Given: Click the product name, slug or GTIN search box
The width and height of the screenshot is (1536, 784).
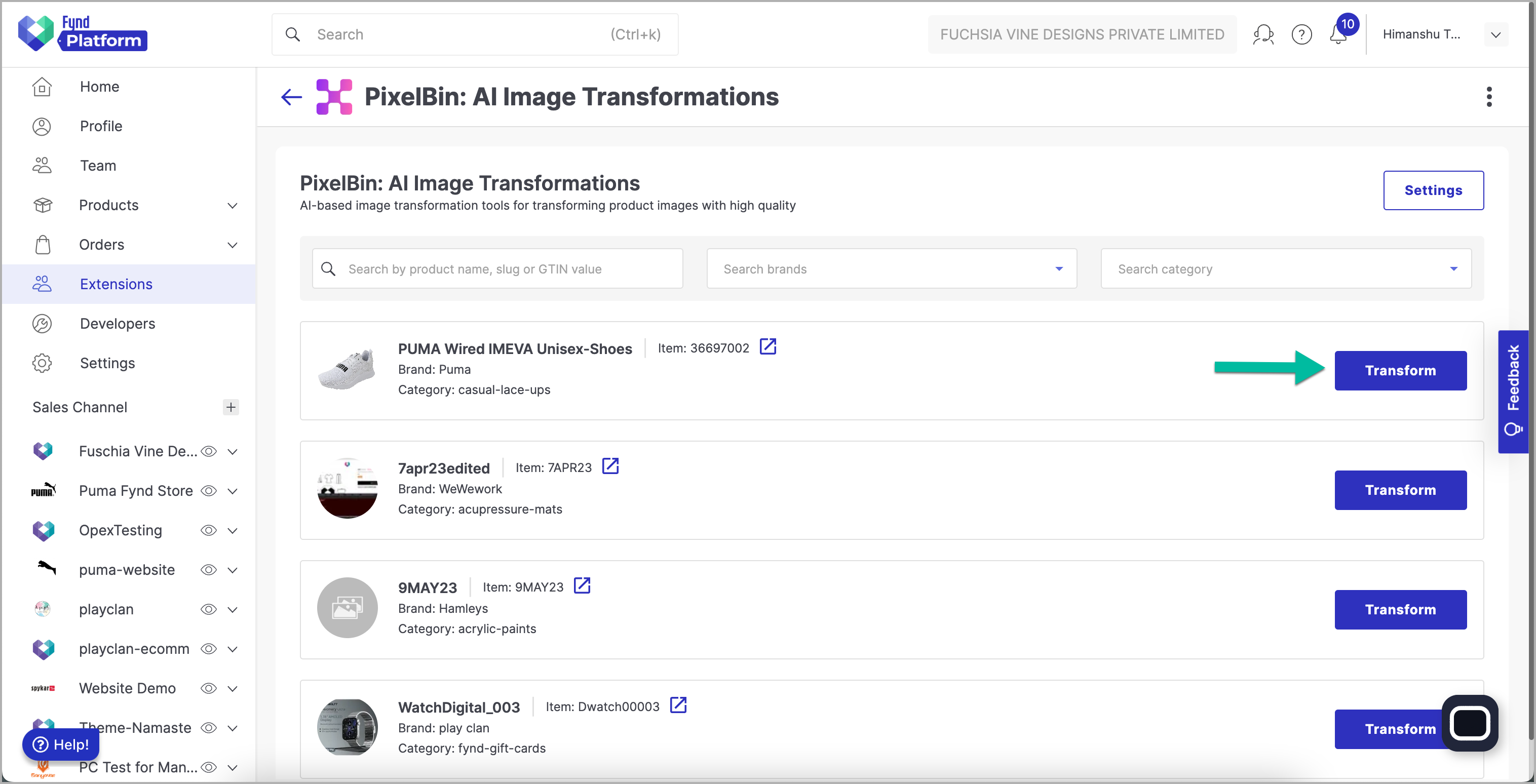Looking at the screenshot, I should coord(497,268).
